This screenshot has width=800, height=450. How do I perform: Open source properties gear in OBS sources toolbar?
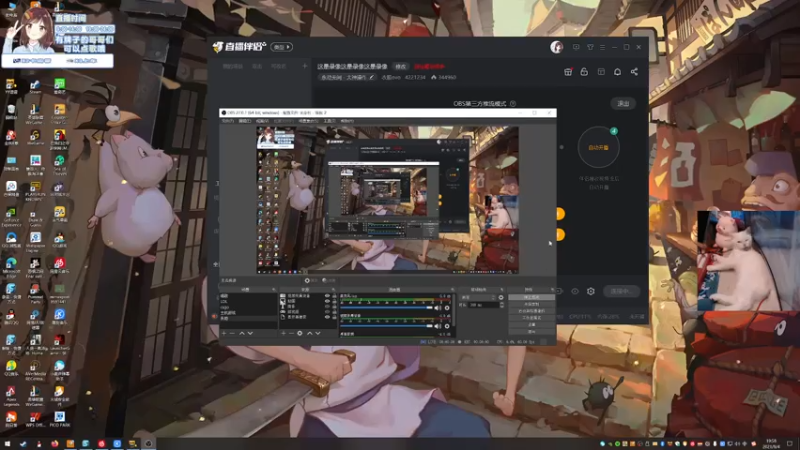click(299, 333)
